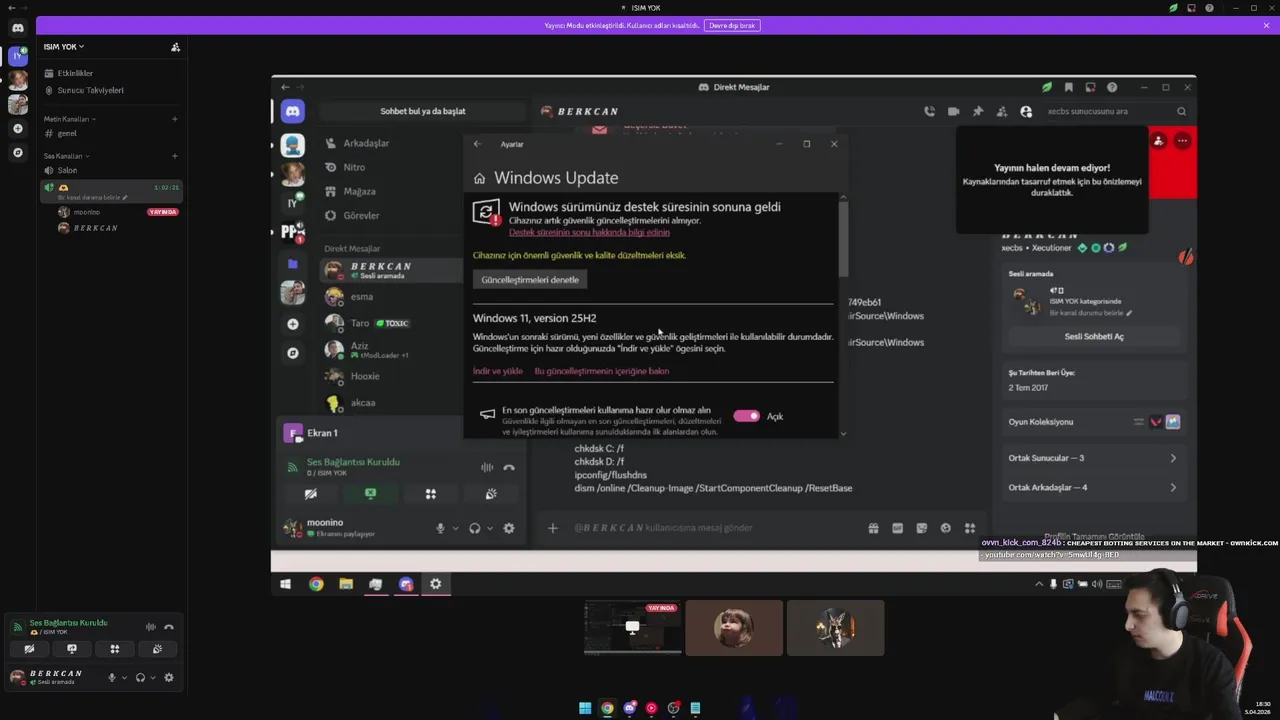Disconnect call in streamed voice panel
Viewport: 1280px width, 720px height.
pyautogui.click(x=509, y=467)
